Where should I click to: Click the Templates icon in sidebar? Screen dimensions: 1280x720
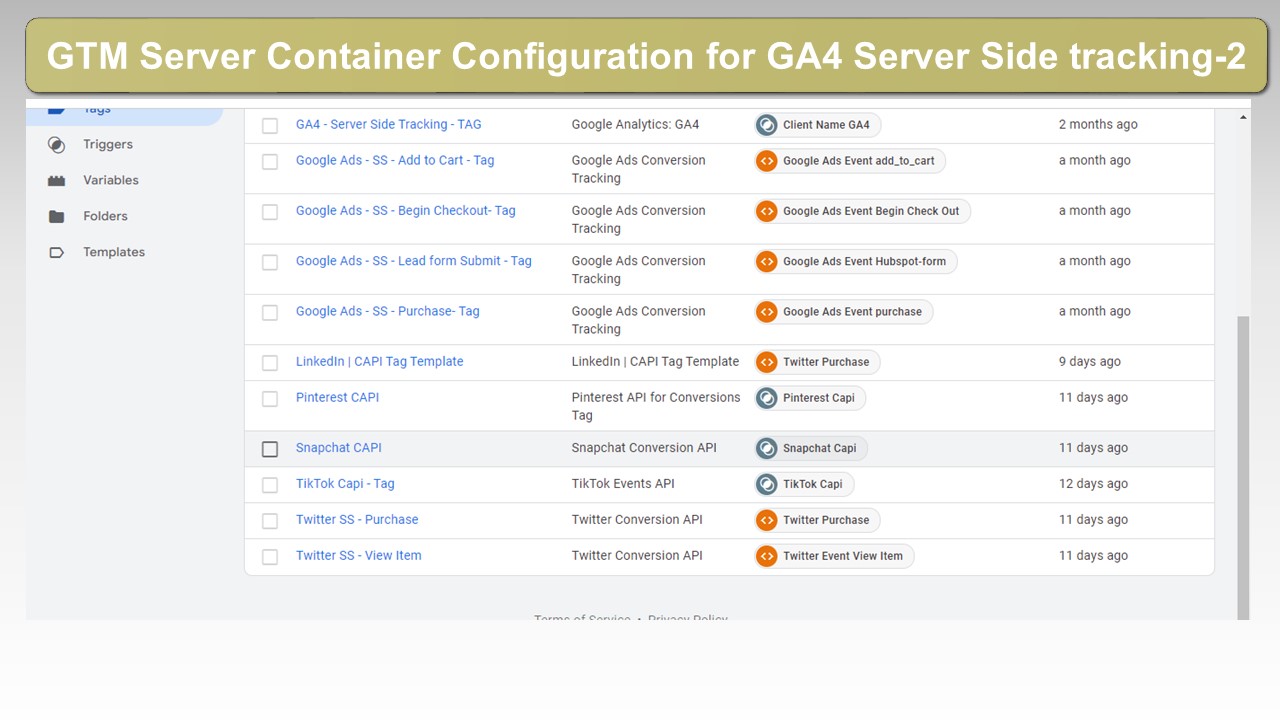pos(57,253)
